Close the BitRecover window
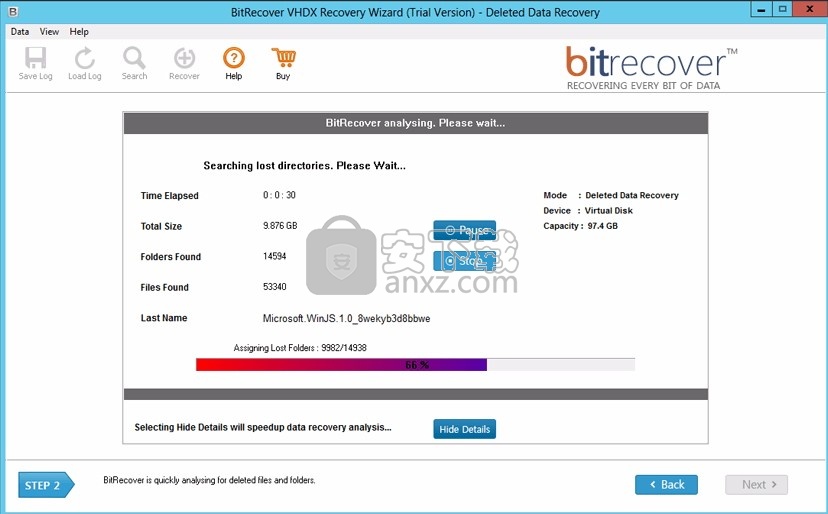The image size is (828, 514). 809,9
